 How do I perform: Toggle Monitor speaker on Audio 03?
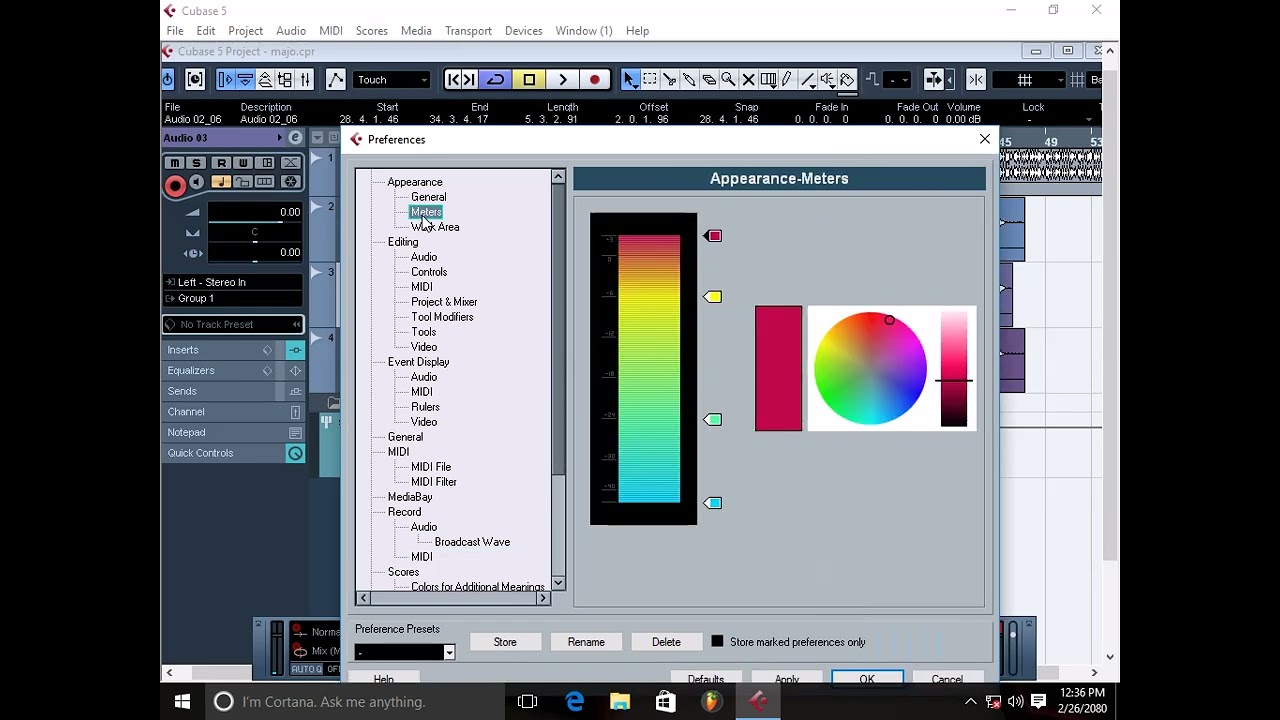(197, 182)
